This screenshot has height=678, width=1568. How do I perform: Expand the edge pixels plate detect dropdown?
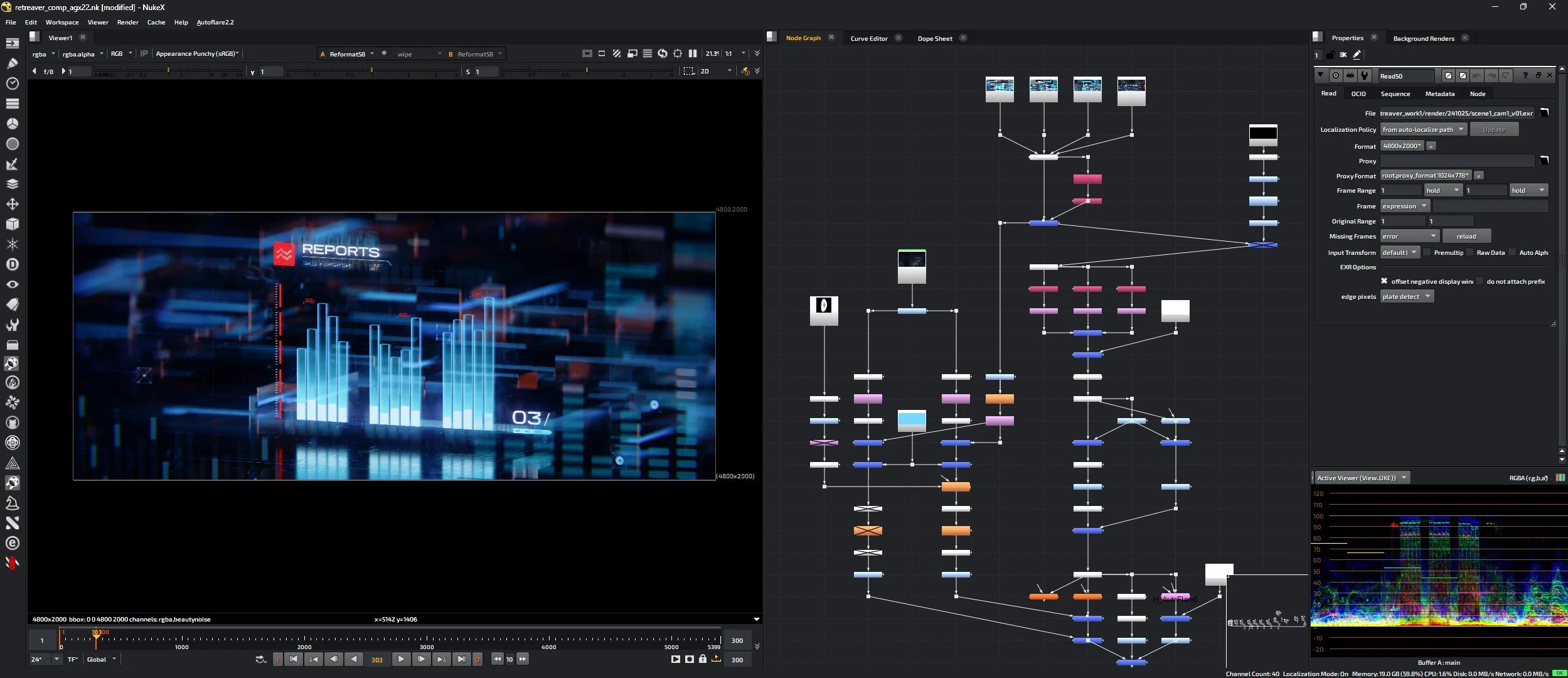(1406, 296)
